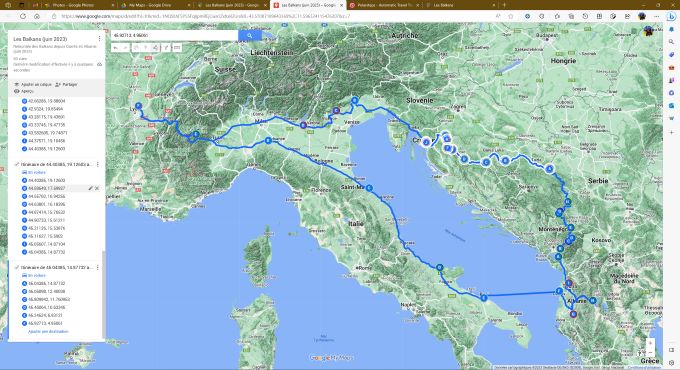Click the Google account avatar on the map
Image resolution: width=680 pixels, height=370 pixels.
tap(648, 31)
